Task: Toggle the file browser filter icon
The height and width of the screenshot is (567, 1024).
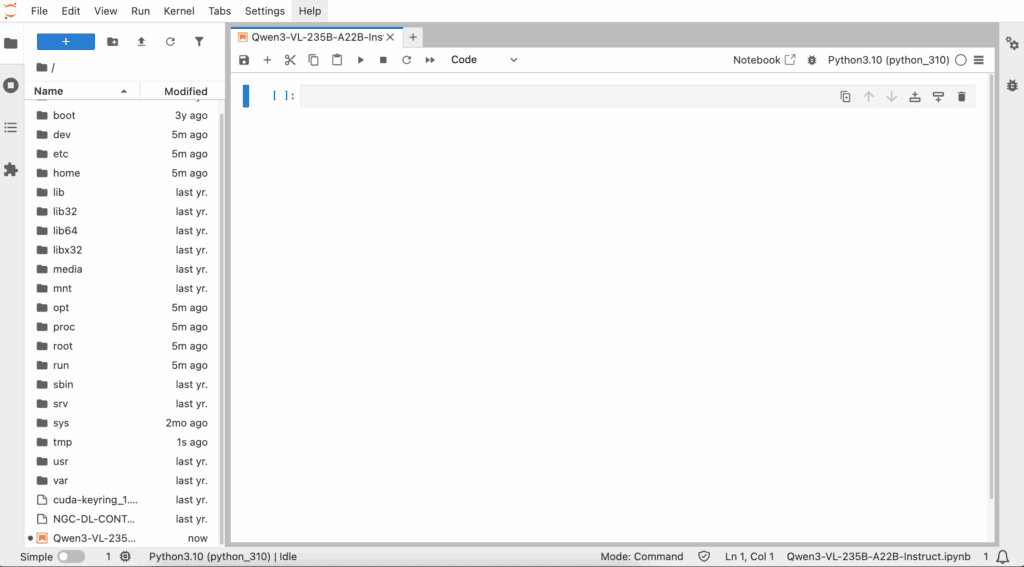Action: 199,42
